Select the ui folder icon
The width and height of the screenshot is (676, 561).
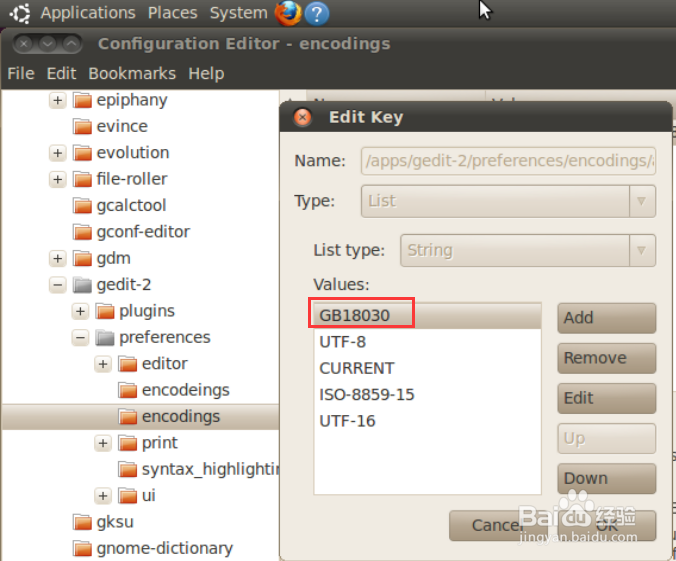(128, 495)
